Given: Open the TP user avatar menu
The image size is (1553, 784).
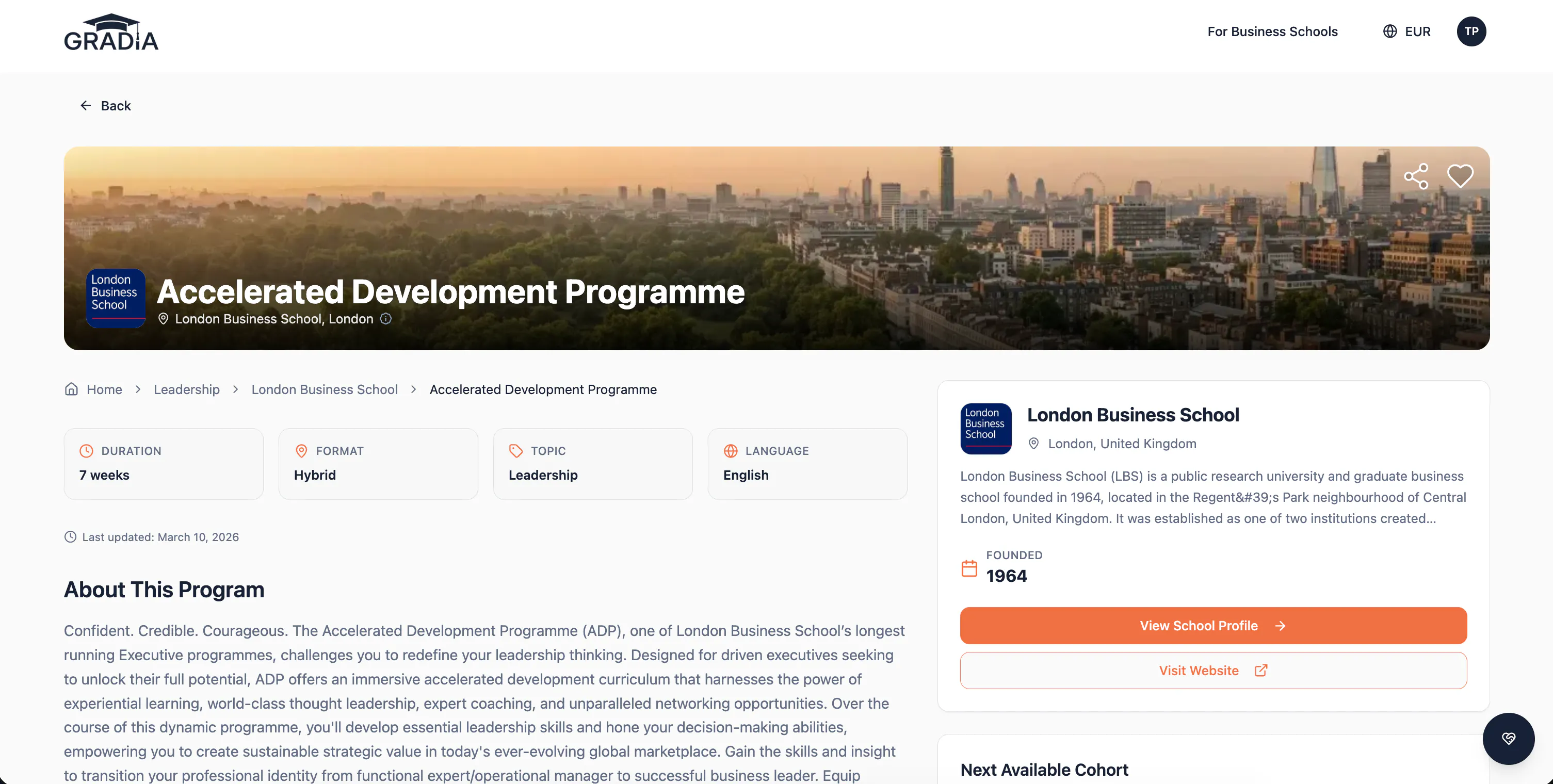Looking at the screenshot, I should pos(1471,31).
